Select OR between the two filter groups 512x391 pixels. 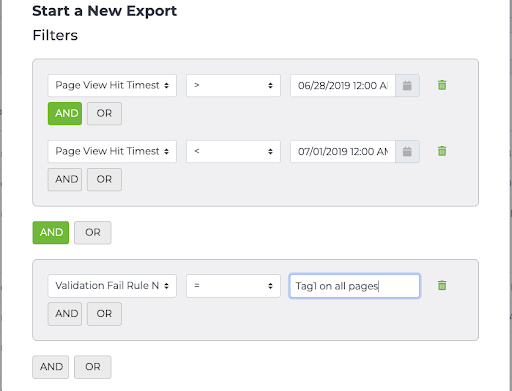93,233
